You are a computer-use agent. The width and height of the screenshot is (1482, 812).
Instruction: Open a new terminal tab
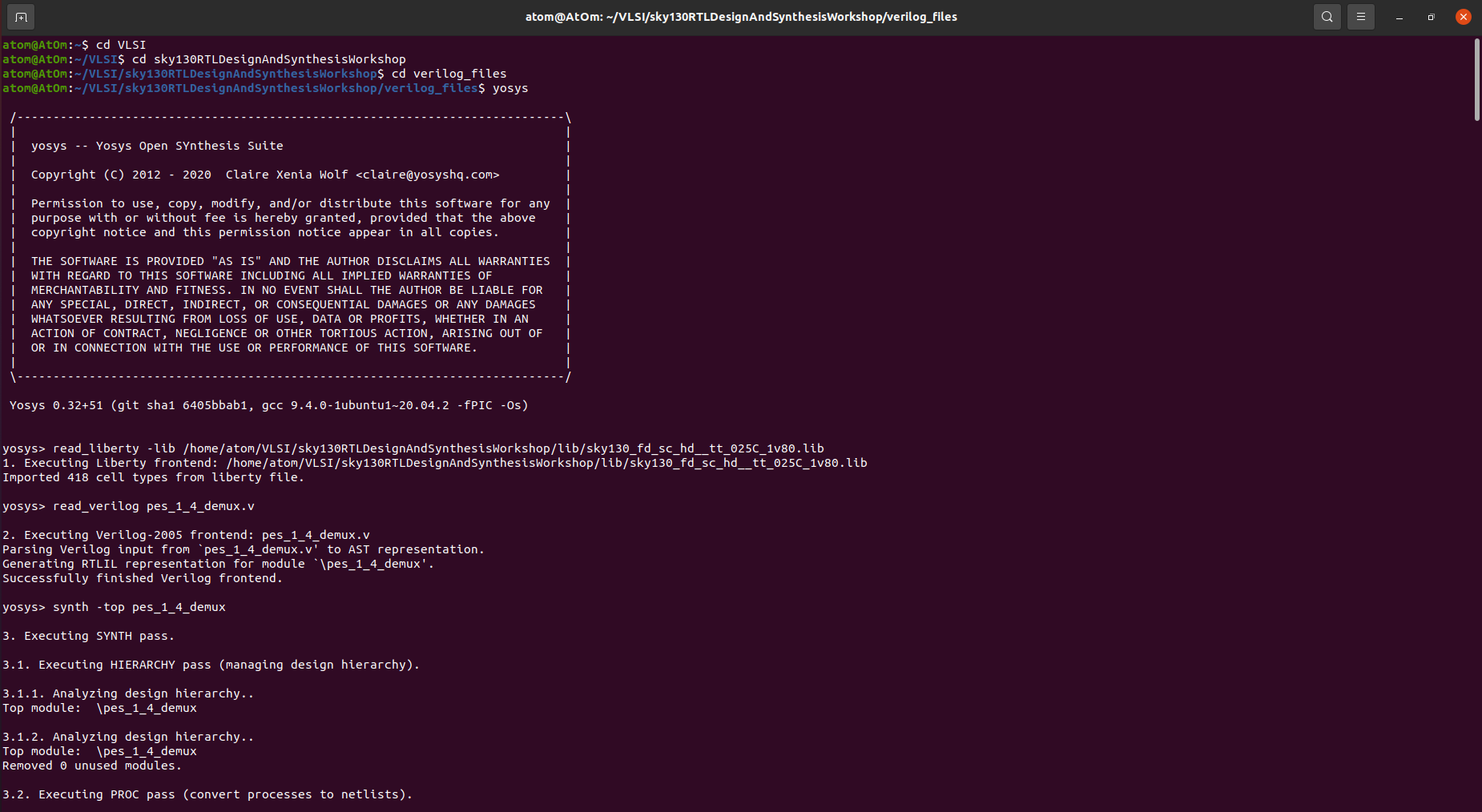[x=20, y=16]
